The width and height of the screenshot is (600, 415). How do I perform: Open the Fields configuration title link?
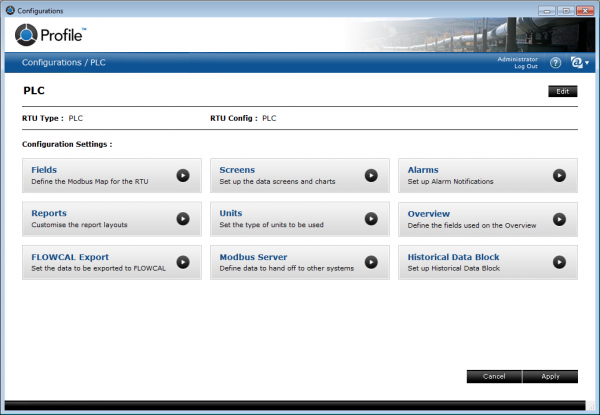coord(44,170)
